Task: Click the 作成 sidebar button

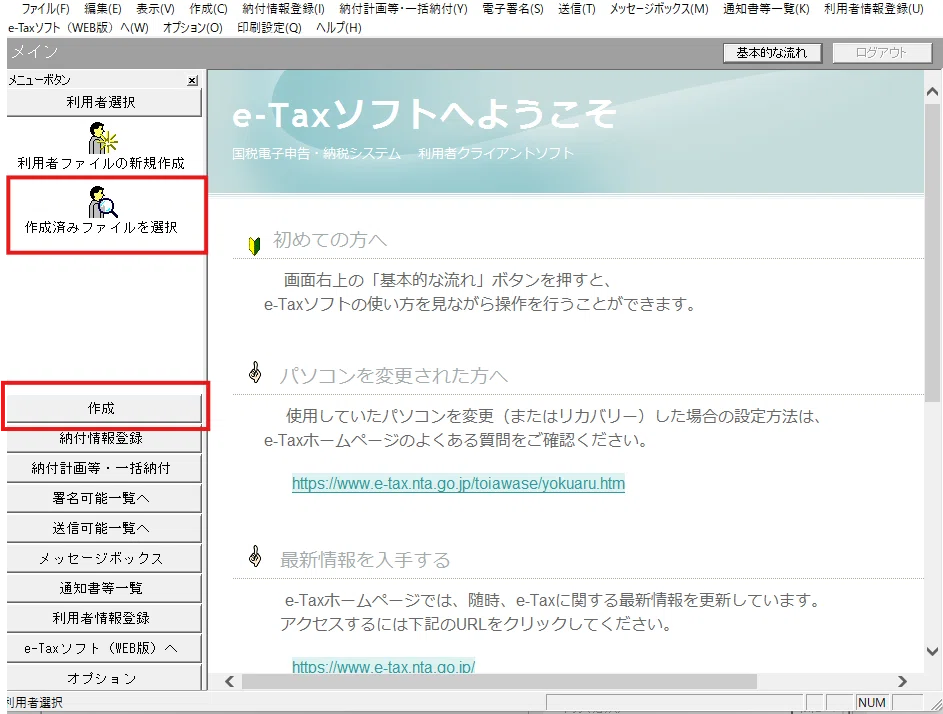Action: [104, 408]
